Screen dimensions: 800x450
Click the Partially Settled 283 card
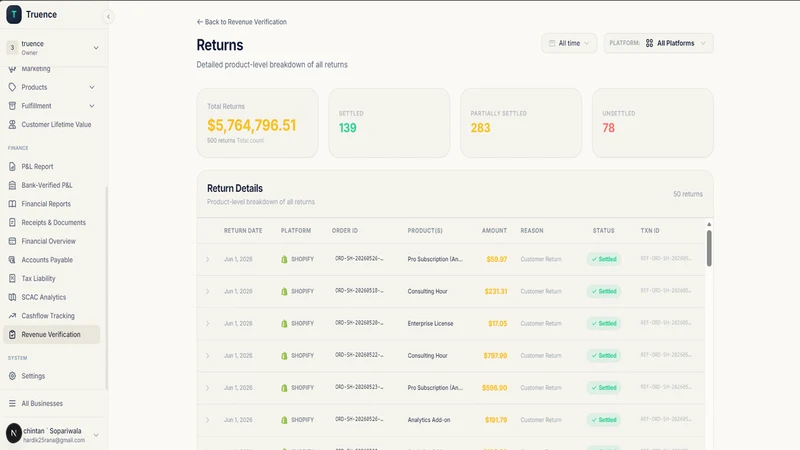pos(521,123)
